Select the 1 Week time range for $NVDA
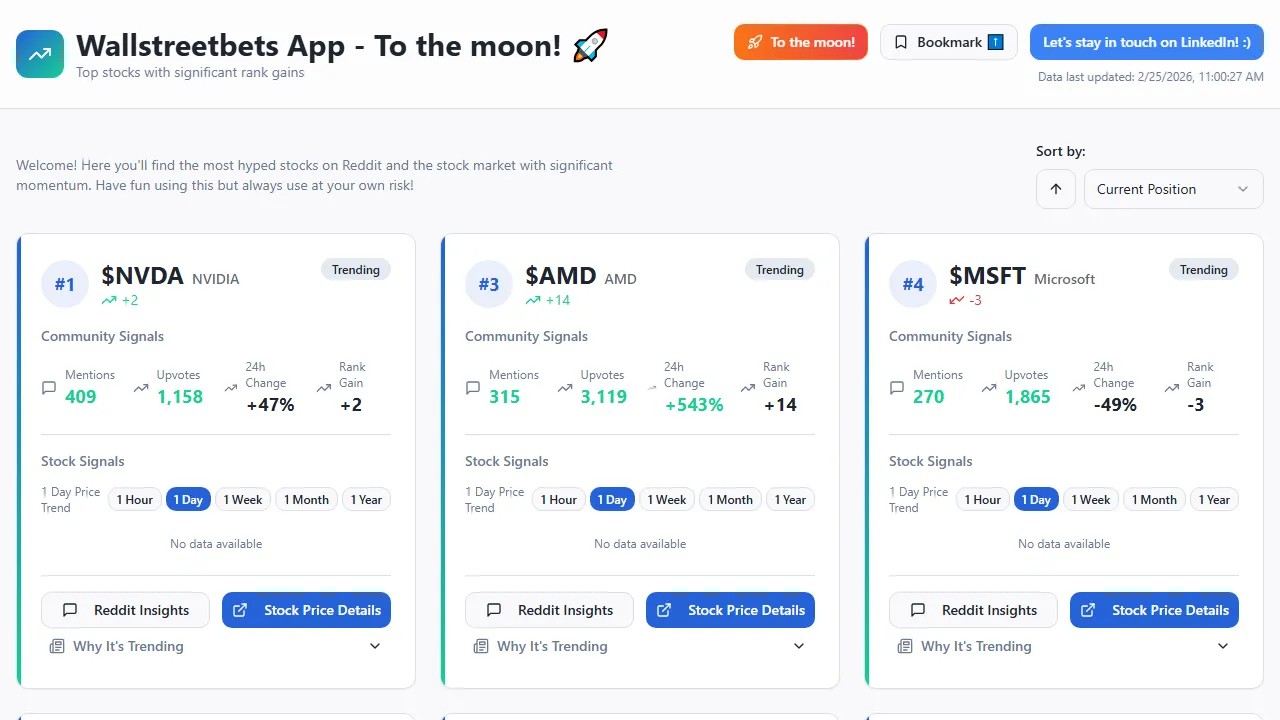 (x=242, y=499)
